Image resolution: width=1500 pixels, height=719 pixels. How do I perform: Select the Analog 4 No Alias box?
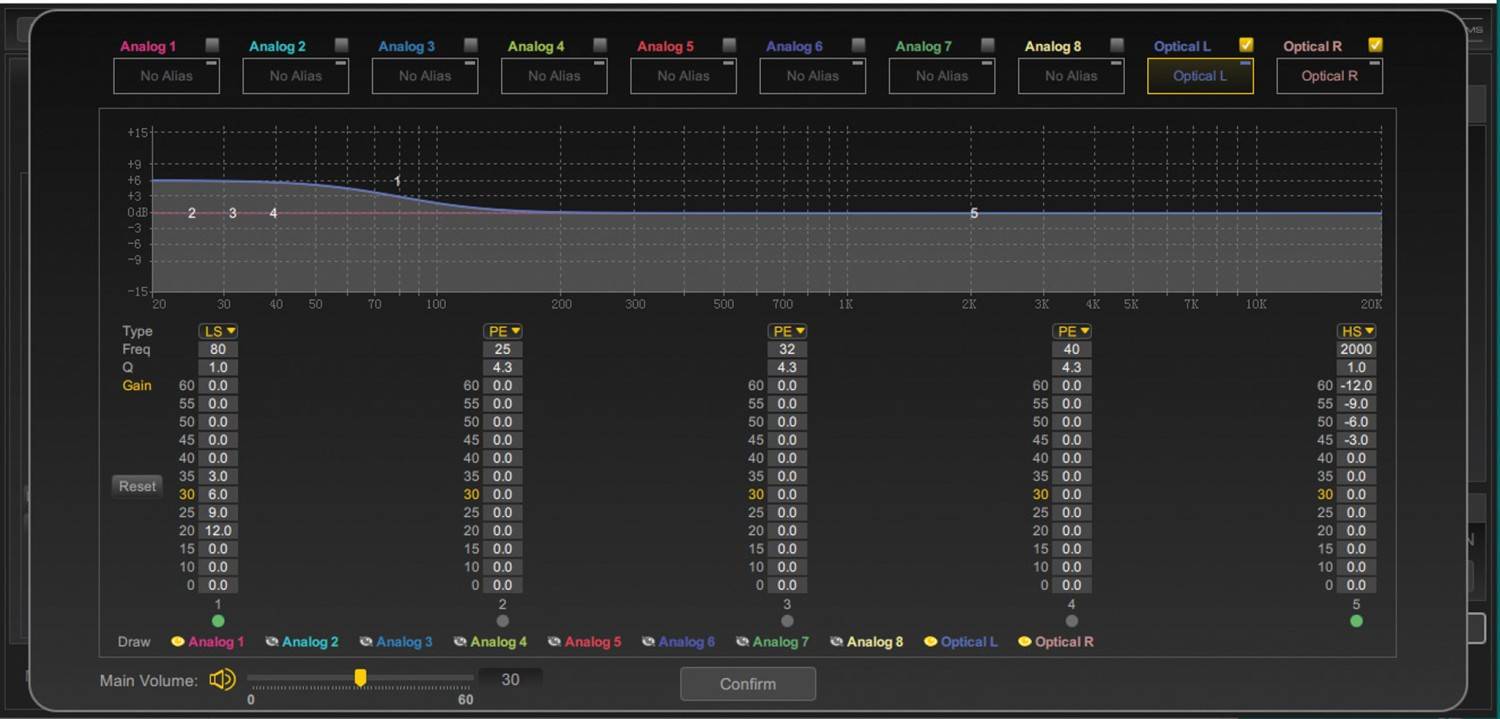554,76
